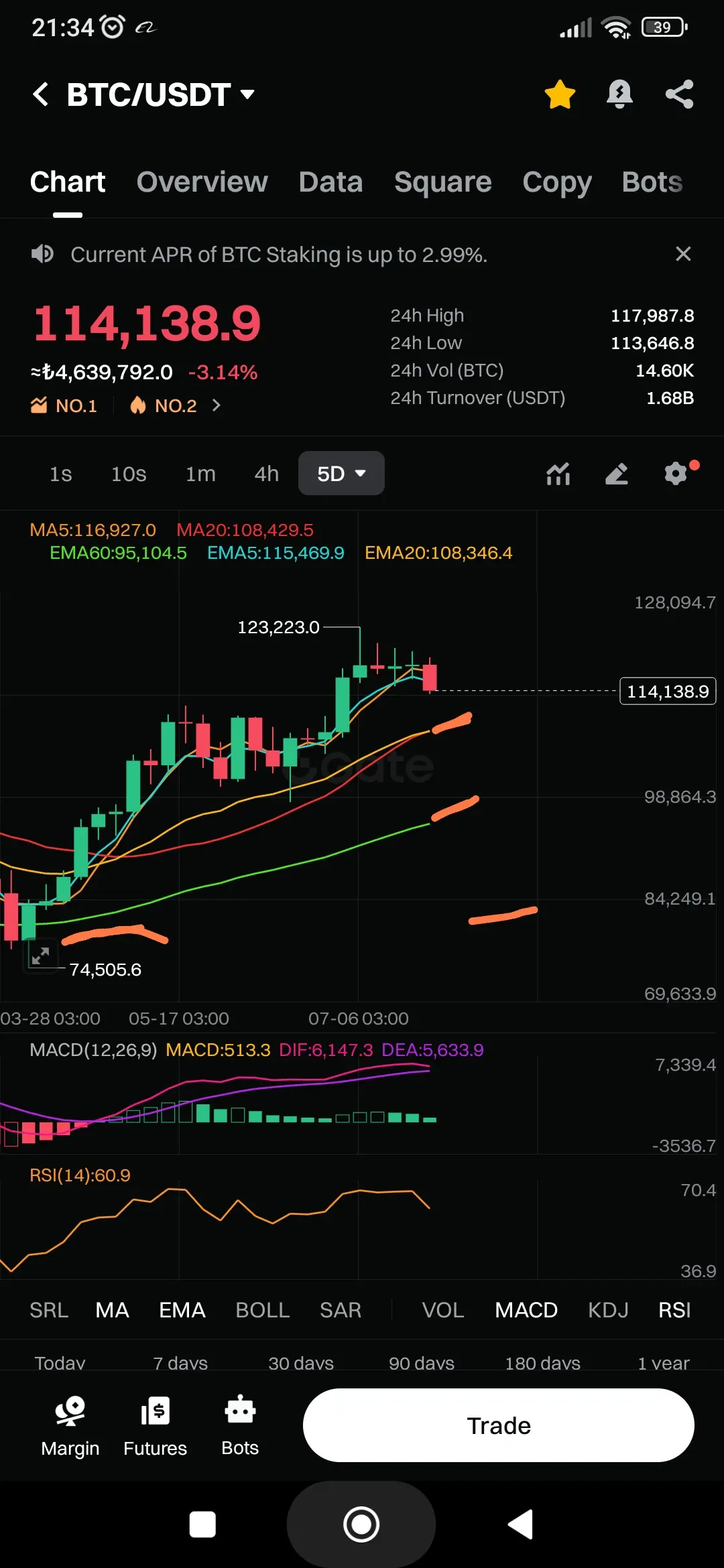
Task: Toggle the favorite star for BTC/USDT
Action: pos(560,94)
